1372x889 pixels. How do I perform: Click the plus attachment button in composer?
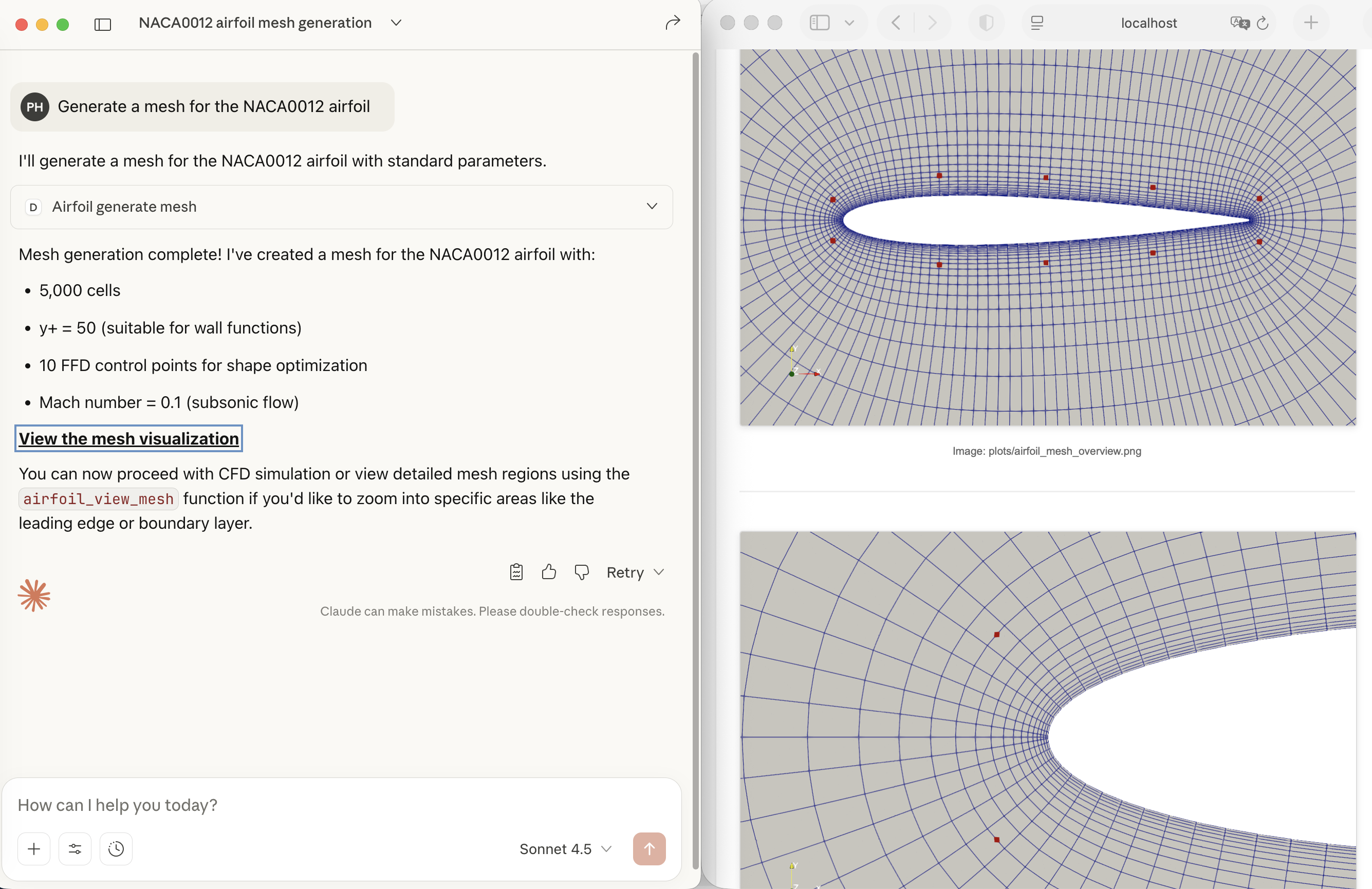coord(34,848)
